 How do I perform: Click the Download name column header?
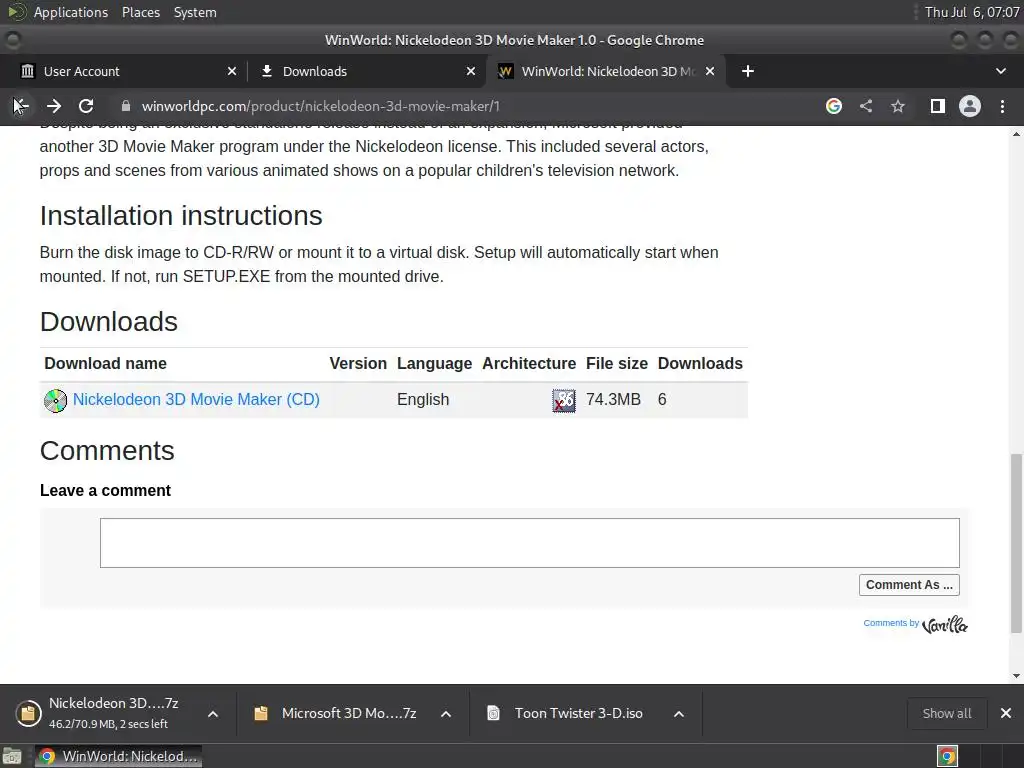[105, 363]
